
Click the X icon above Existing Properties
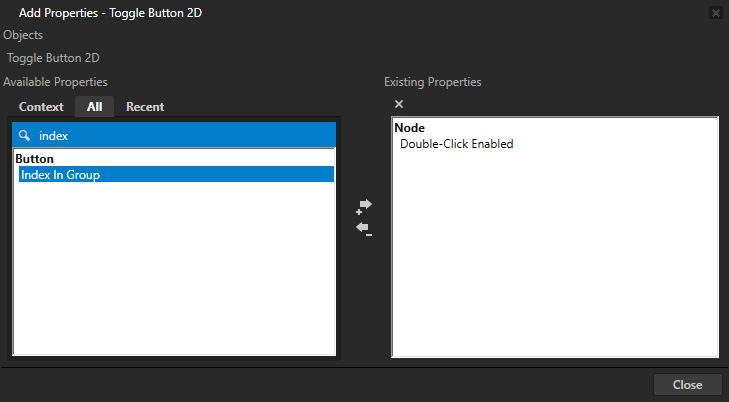399,105
